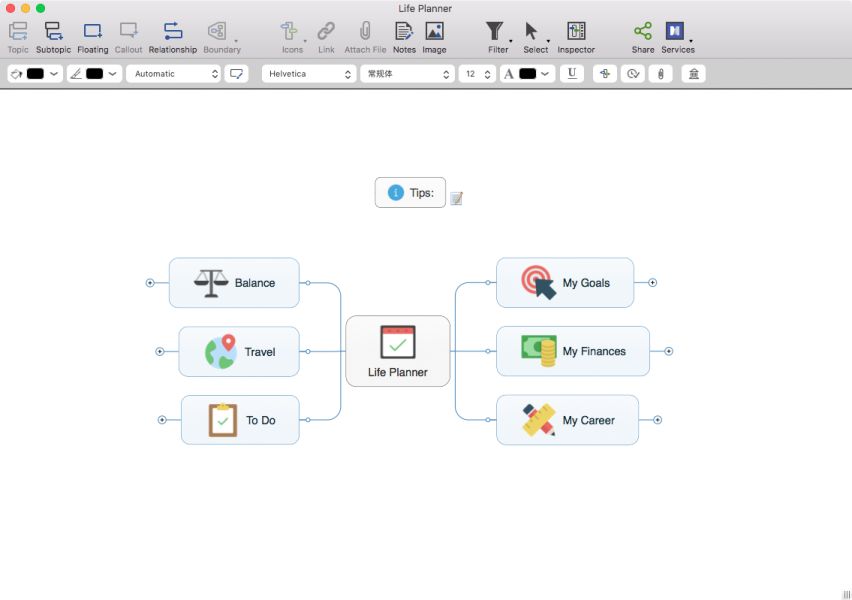This screenshot has width=852, height=600.
Task: Click the topic shape button
Action: pyautogui.click(x=236, y=74)
